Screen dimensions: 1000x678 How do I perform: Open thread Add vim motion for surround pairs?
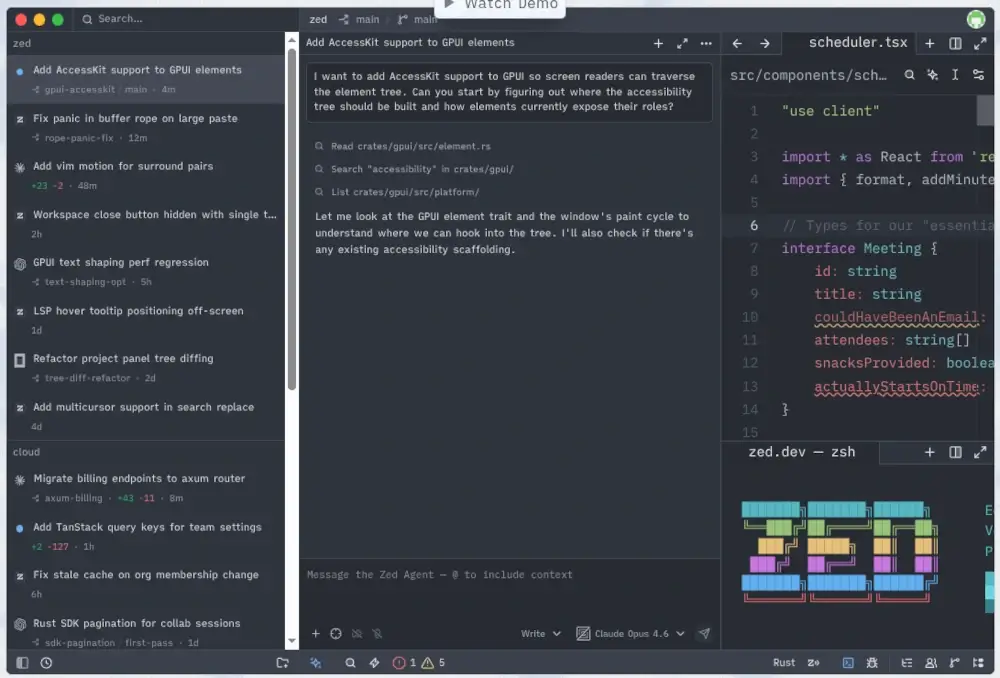[146, 175]
